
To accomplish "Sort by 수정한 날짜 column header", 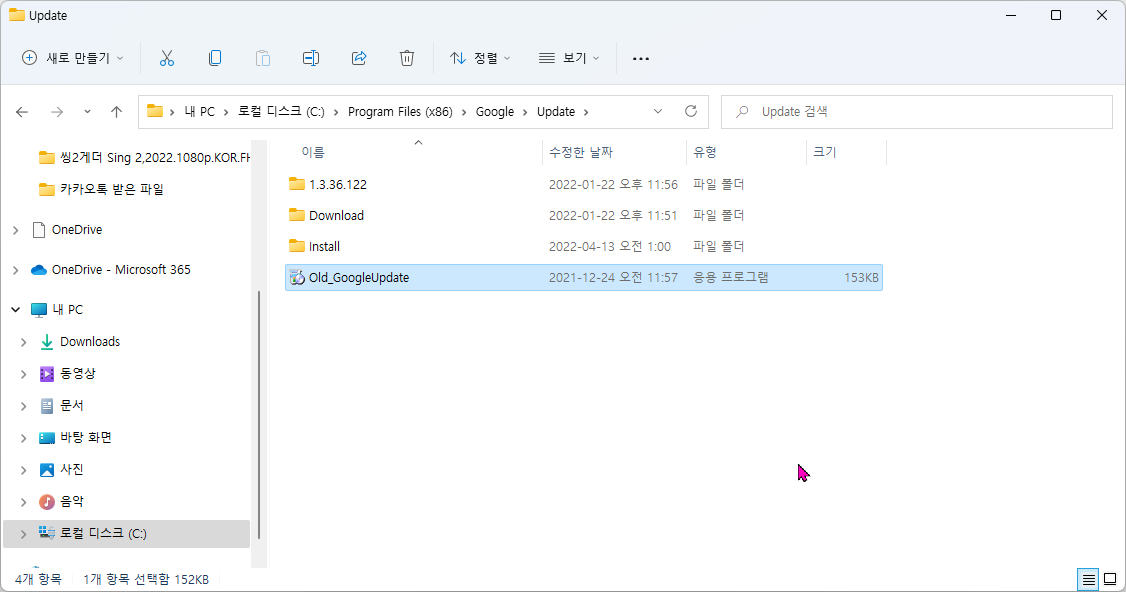I will point(580,152).
